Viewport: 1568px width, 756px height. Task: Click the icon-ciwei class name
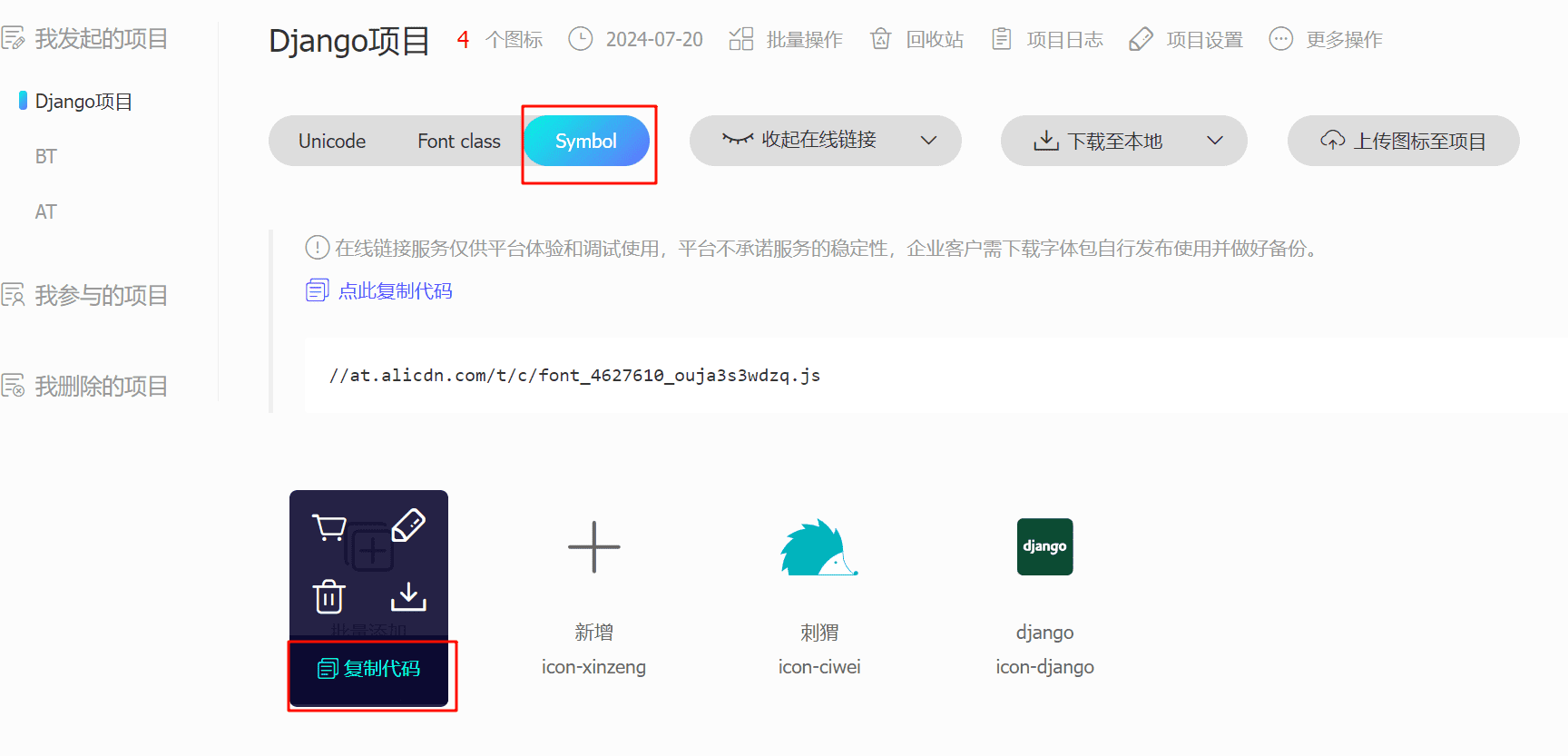tap(819, 667)
